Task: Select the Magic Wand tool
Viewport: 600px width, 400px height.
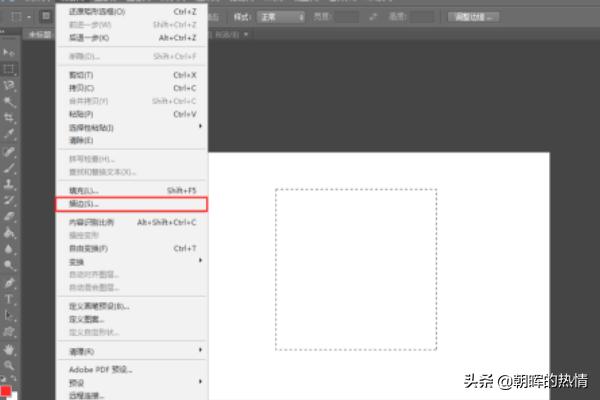Action: click(x=8, y=101)
